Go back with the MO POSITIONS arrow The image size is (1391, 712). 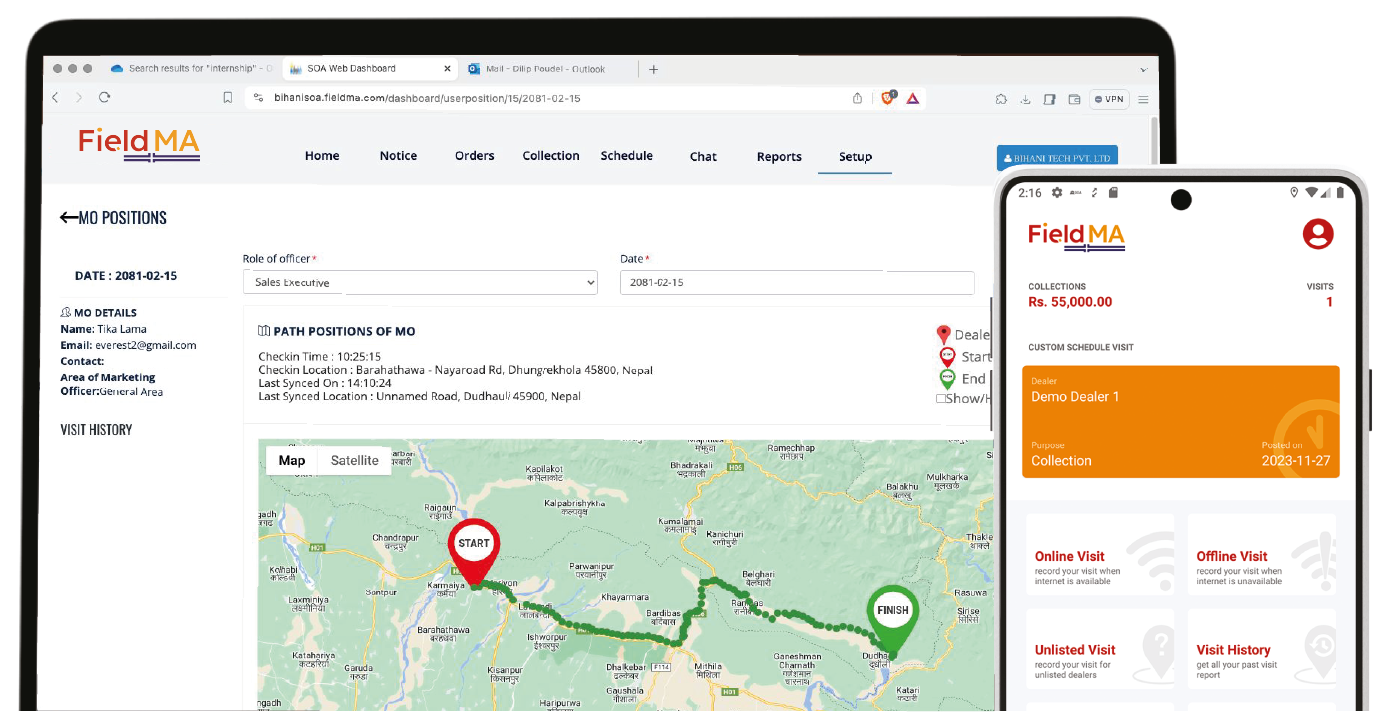68,217
